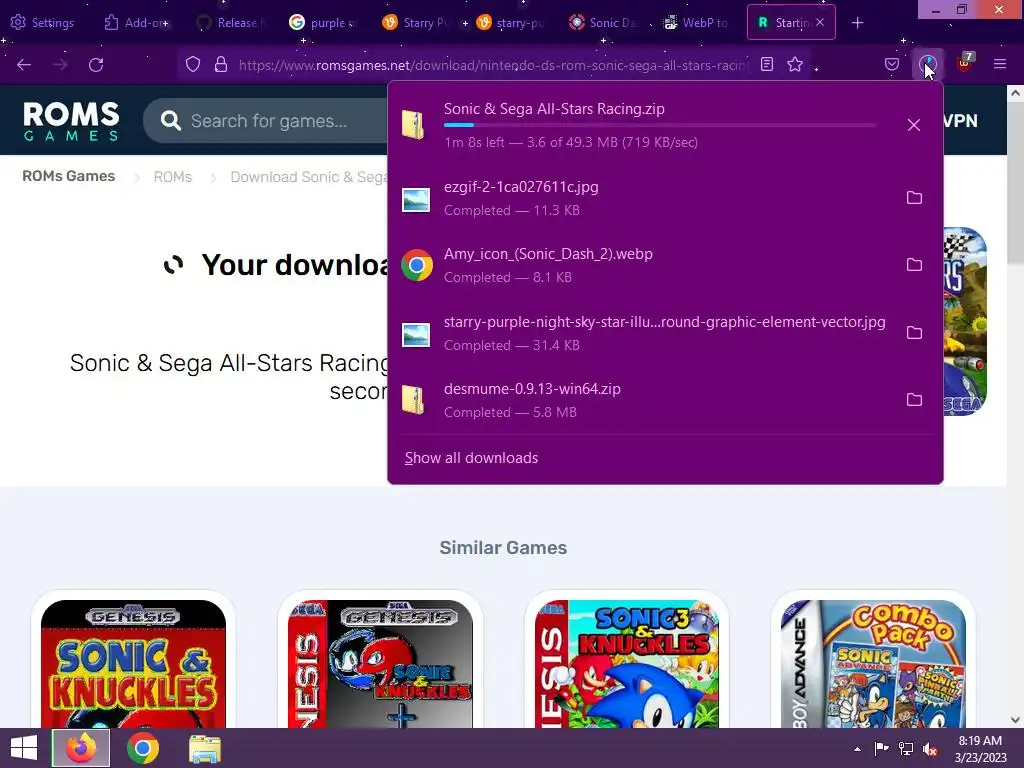Click the ROMS GAMES site logo

[x=71, y=121]
